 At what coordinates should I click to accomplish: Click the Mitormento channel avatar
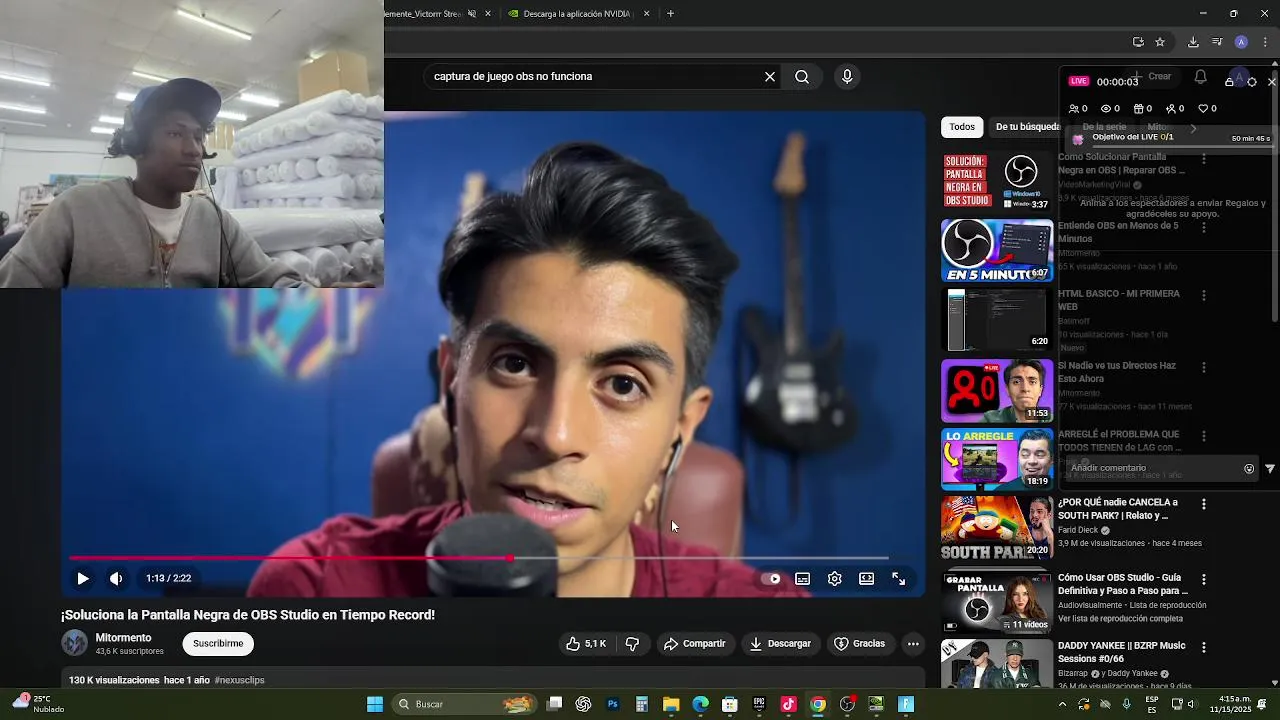[75, 643]
